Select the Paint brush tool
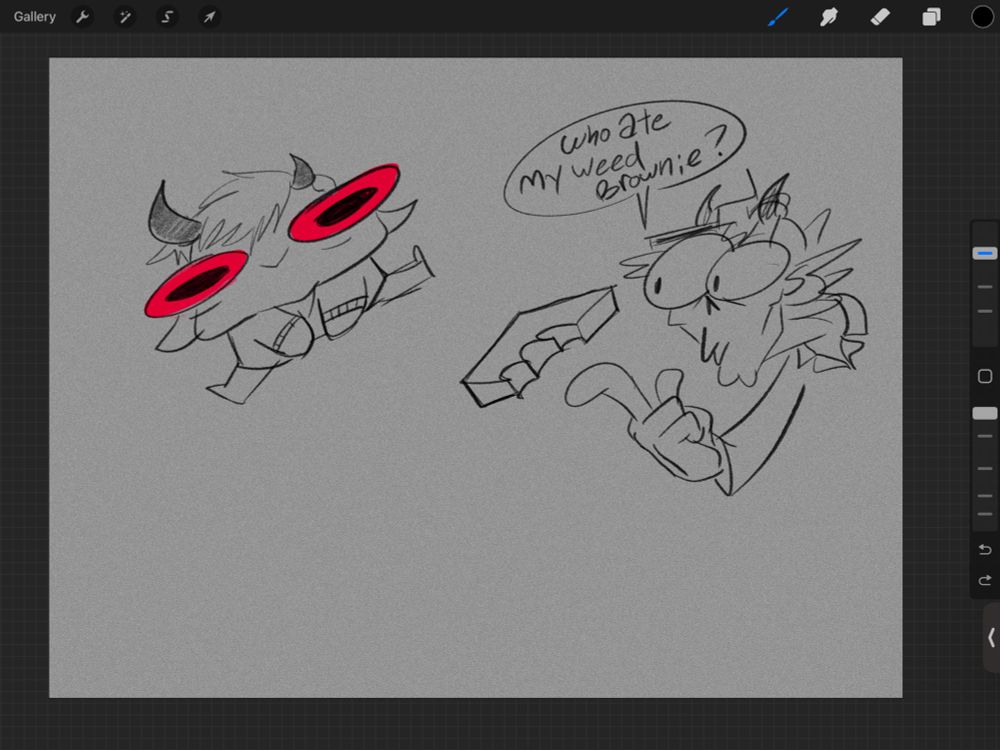 (777, 17)
